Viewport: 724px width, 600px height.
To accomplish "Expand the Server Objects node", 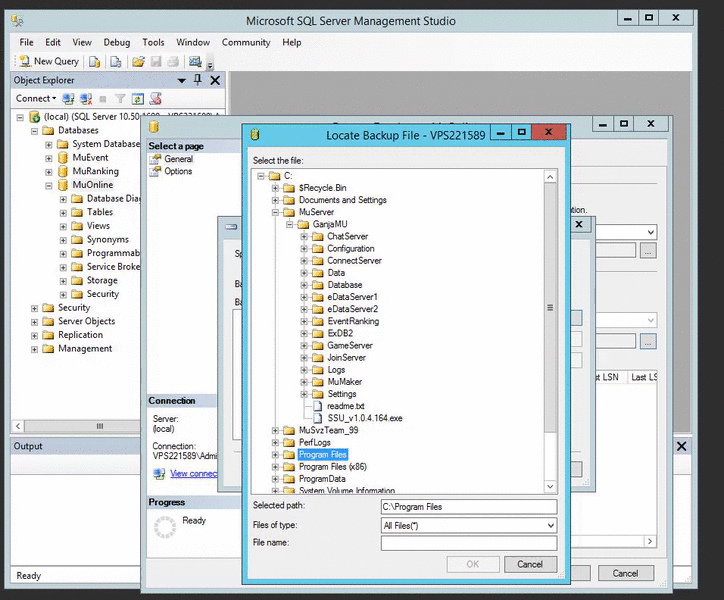I will tap(34, 322).
